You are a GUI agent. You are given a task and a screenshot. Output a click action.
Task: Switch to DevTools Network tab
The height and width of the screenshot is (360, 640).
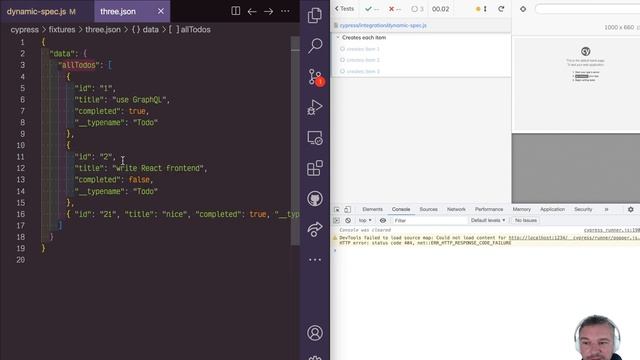(456, 209)
